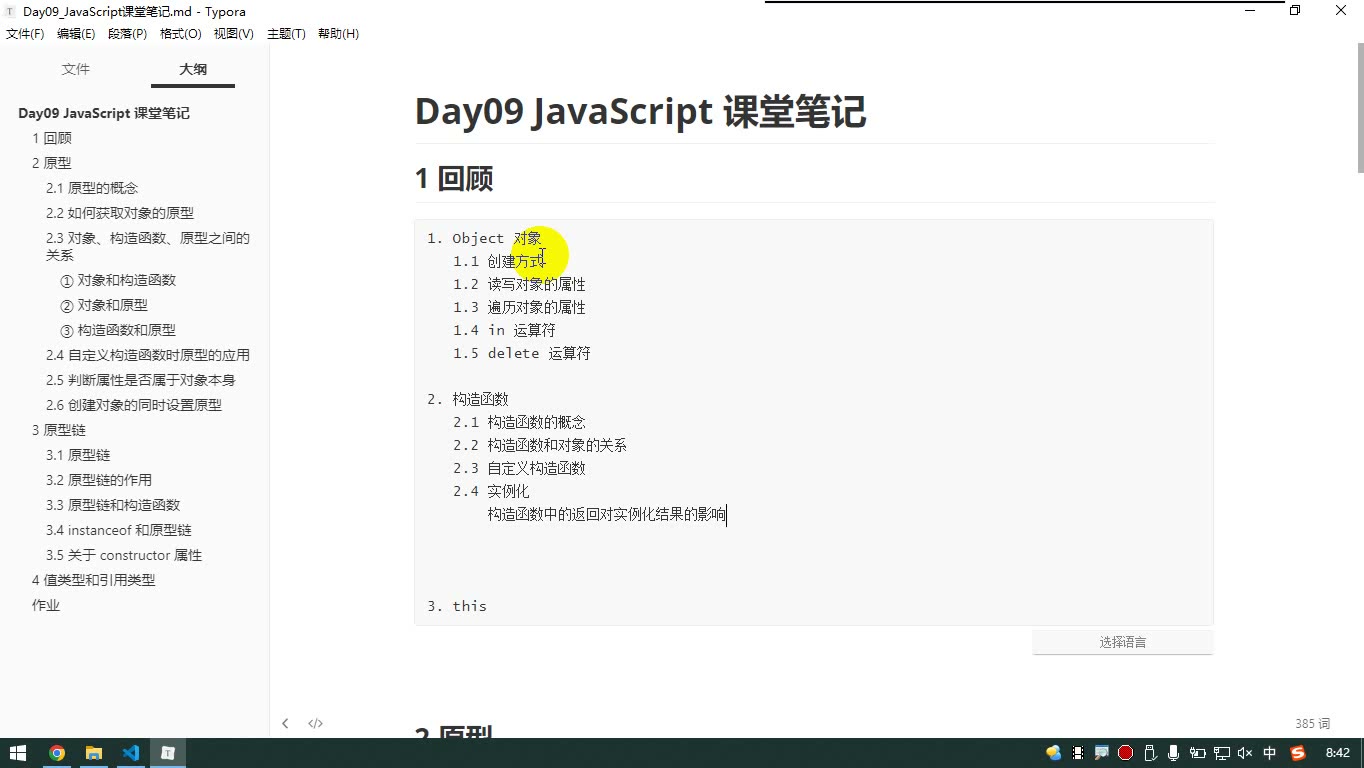Click code line 2.4 实例化
Viewport: 1364px width, 768px height.
point(491,491)
